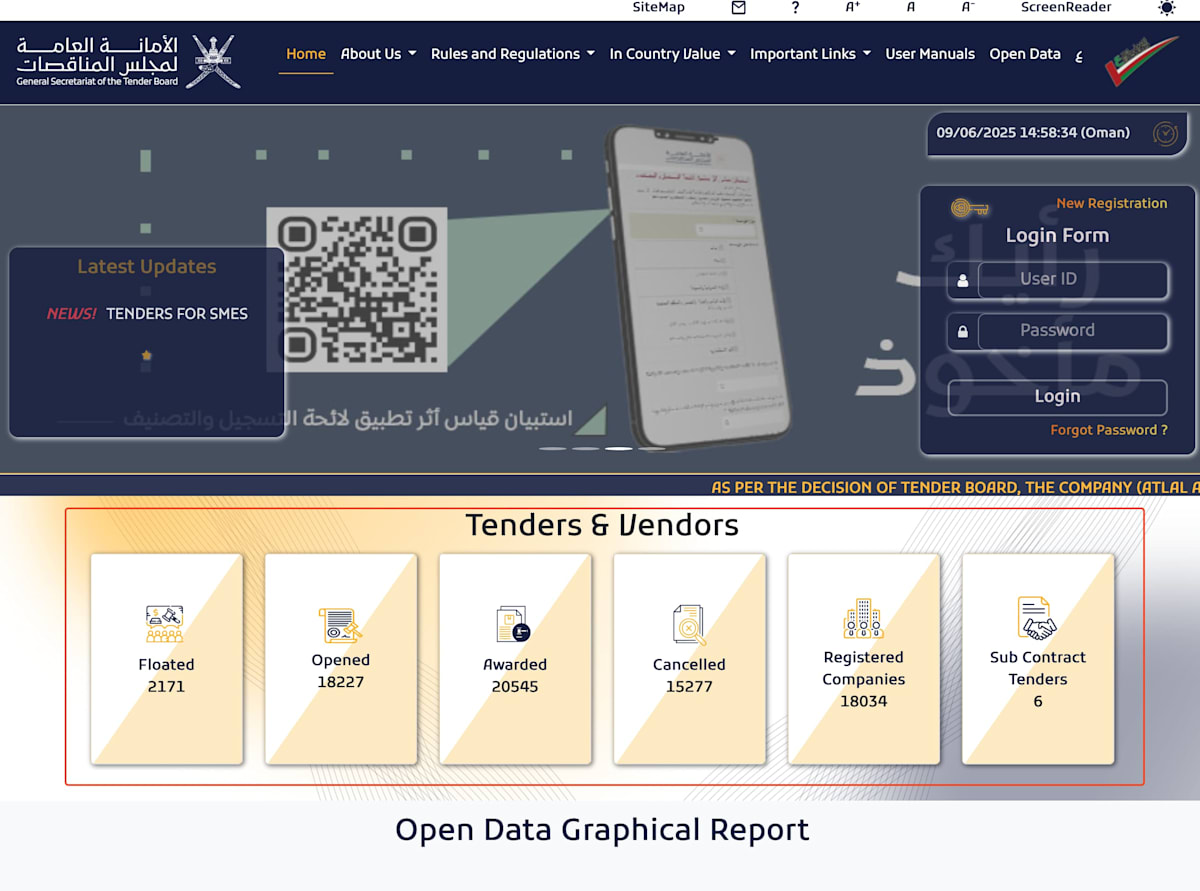
Task: Click the Tender Board crossed-swords emblem
Action: coord(213,61)
